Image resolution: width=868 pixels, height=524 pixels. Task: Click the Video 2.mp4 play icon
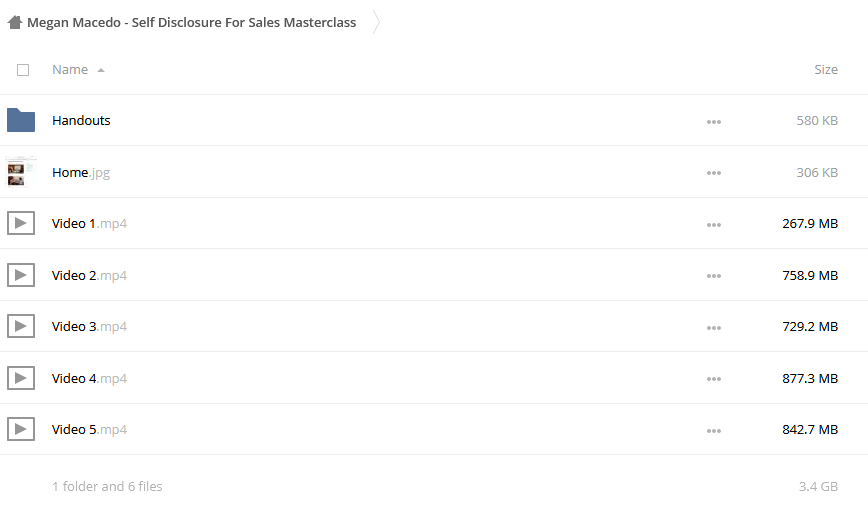point(21,275)
